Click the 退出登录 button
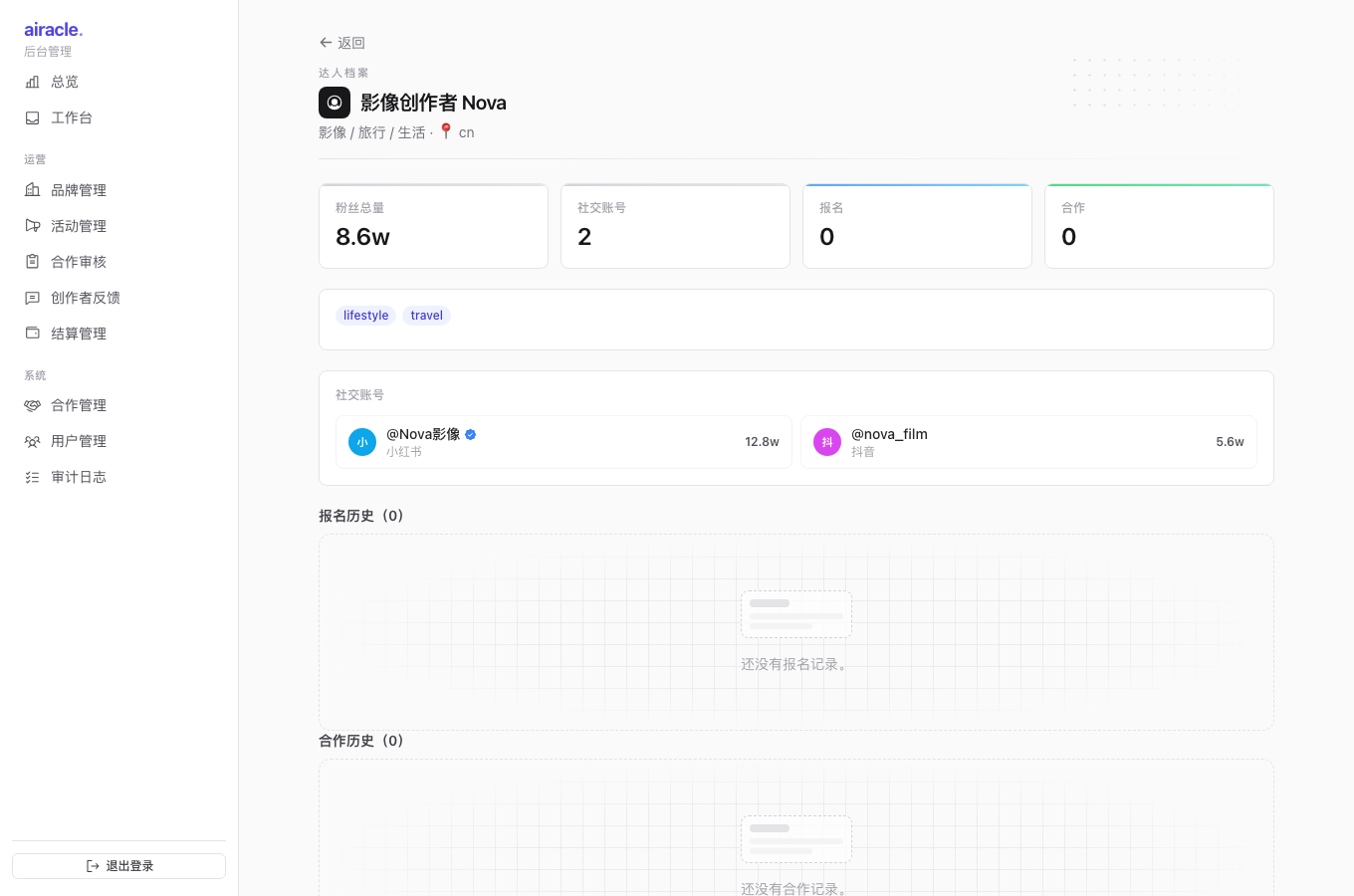This screenshot has height=896, width=1354. 118,866
